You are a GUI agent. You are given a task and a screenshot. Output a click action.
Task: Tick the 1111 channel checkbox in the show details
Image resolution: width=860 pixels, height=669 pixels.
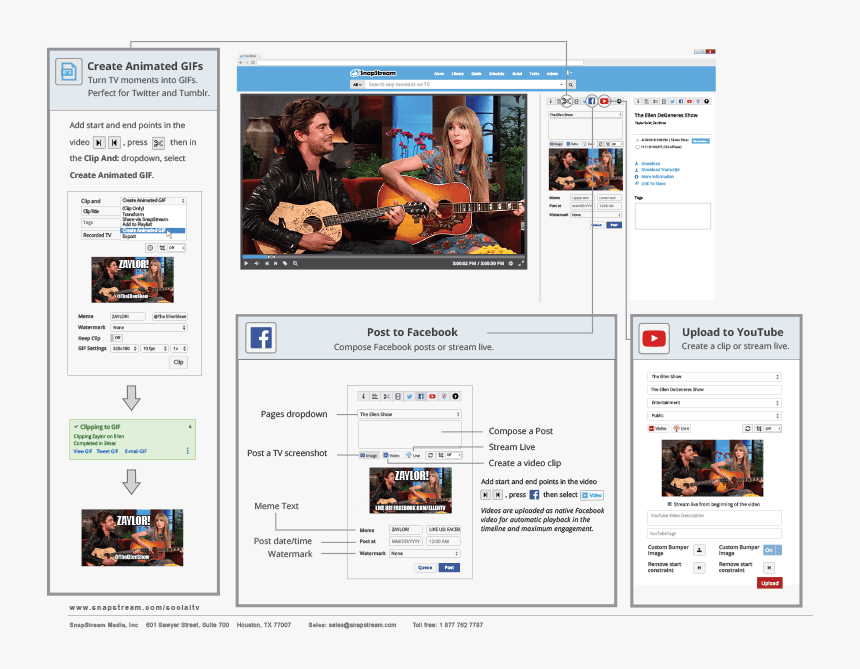click(x=637, y=147)
